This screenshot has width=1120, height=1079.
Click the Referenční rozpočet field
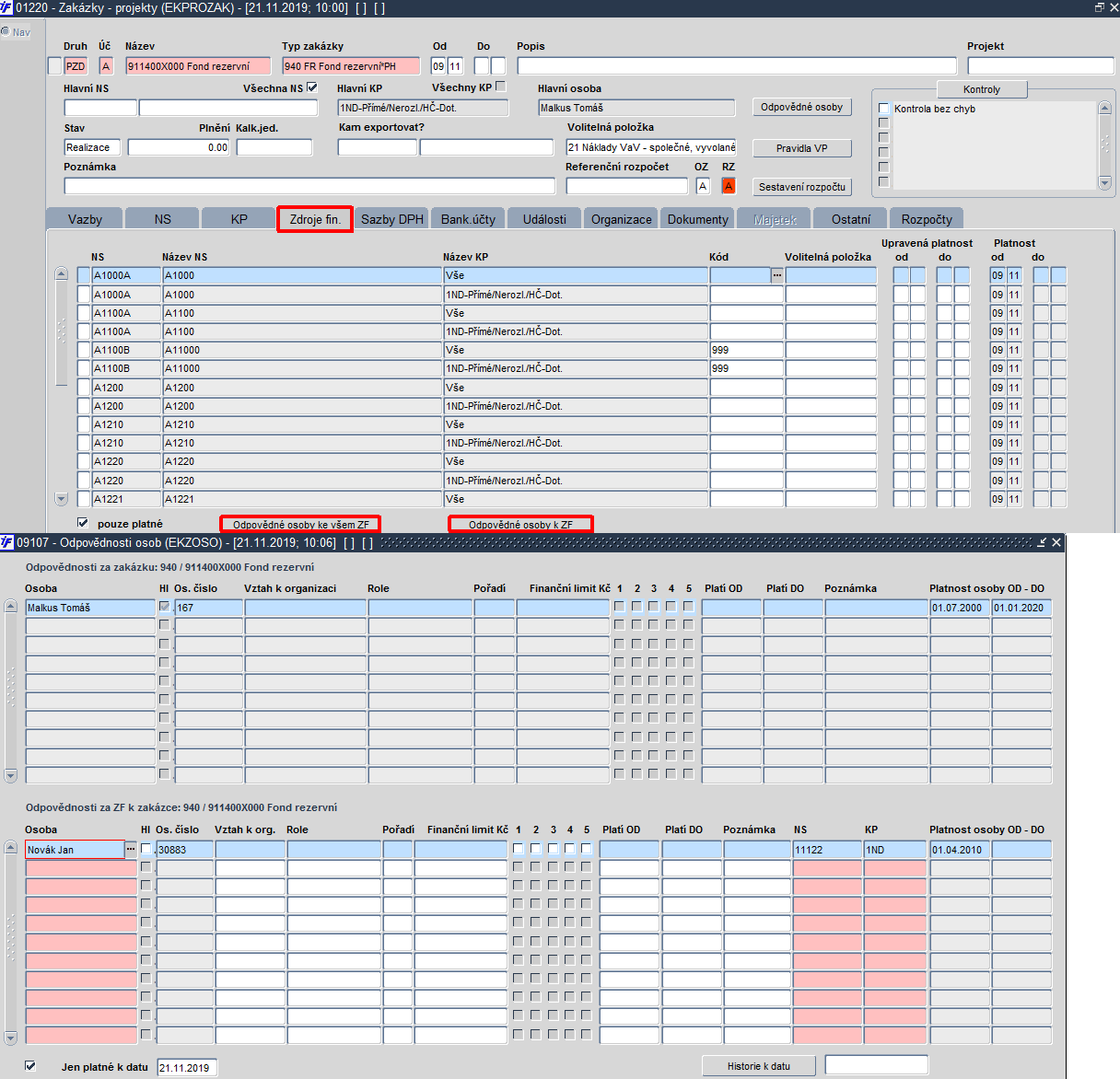[x=627, y=186]
